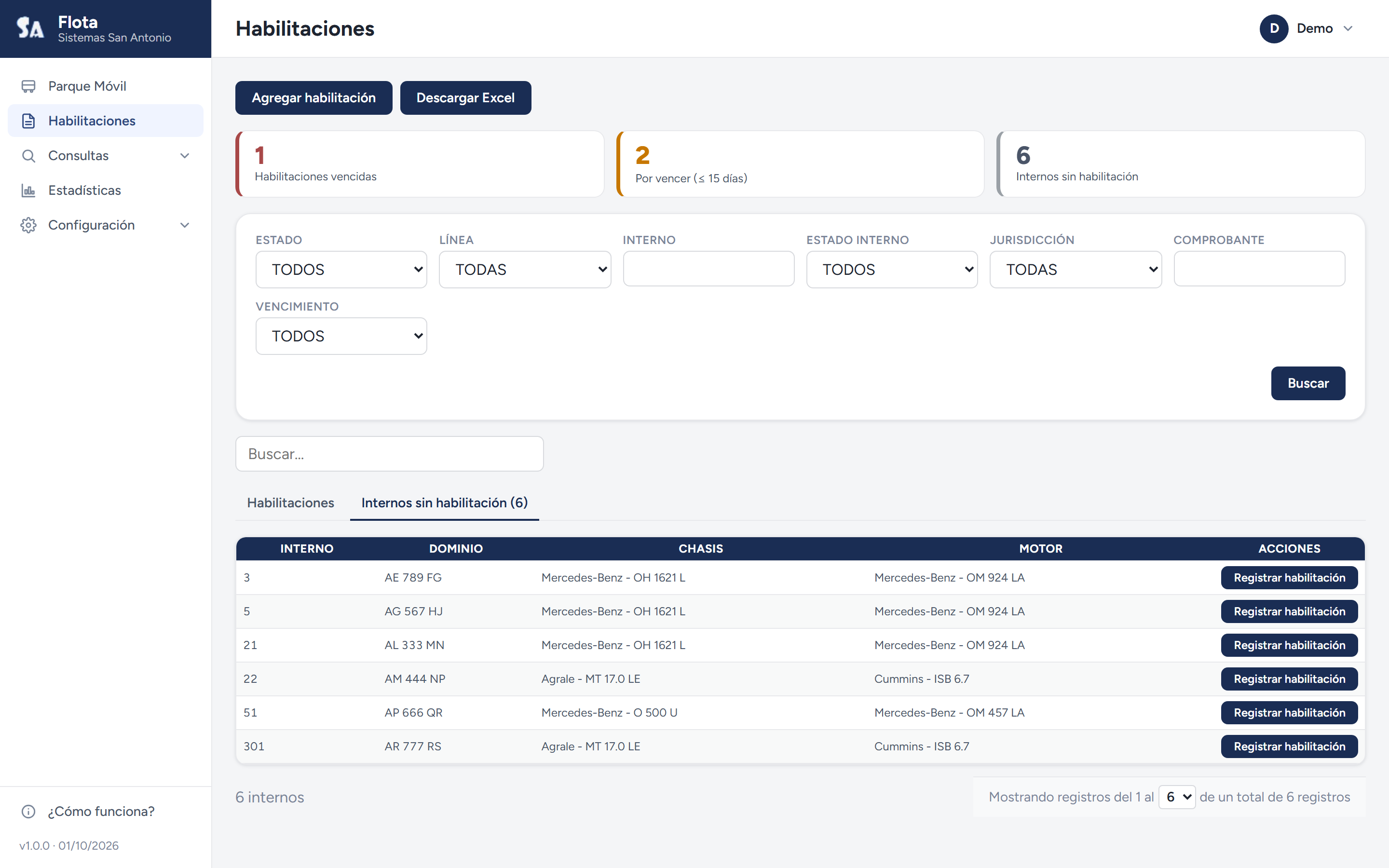Register habilitación for interno 51
Screen dimensions: 1389x868
tap(1289, 712)
